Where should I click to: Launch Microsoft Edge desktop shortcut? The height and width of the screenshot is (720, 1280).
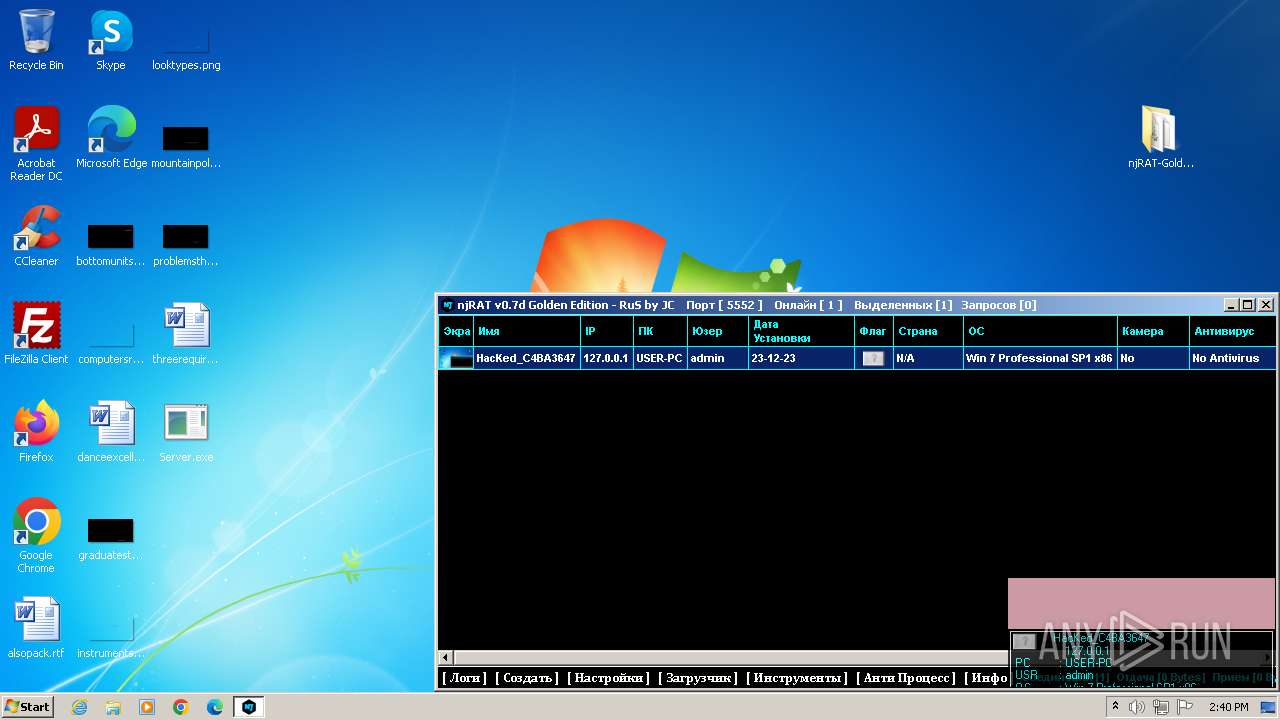click(111, 138)
